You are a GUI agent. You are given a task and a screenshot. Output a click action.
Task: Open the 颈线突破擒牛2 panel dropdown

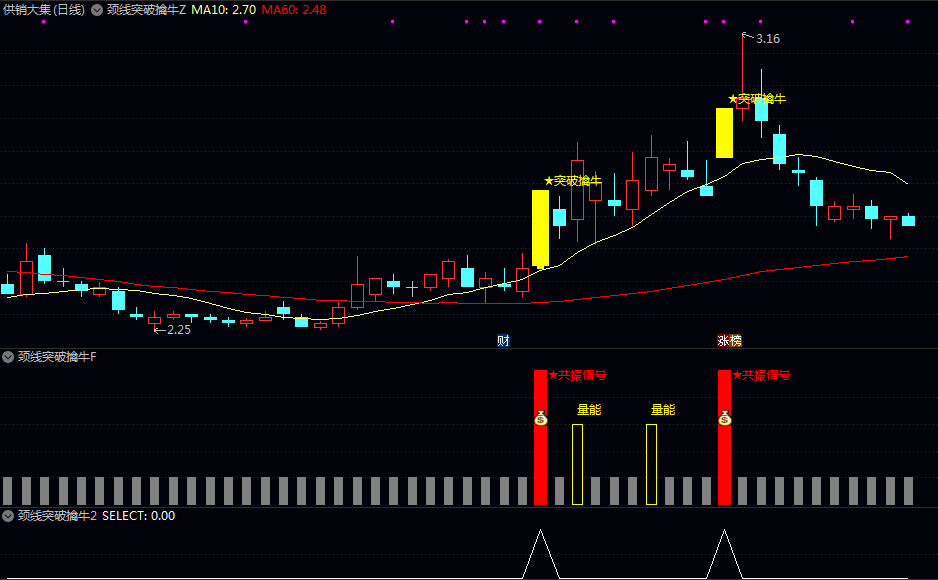[8, 516]
